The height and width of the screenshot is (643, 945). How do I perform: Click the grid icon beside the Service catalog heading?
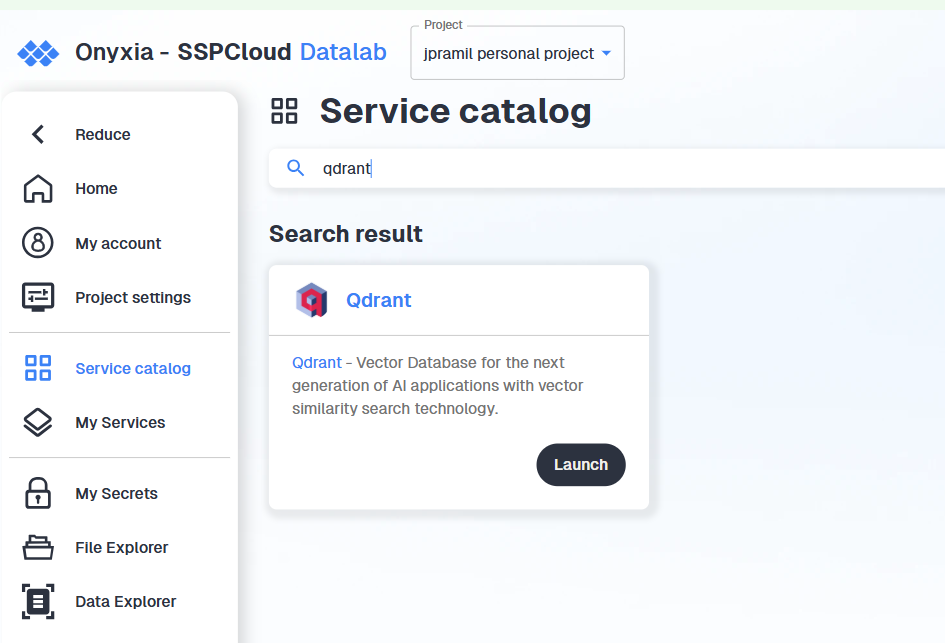(285, 111)
